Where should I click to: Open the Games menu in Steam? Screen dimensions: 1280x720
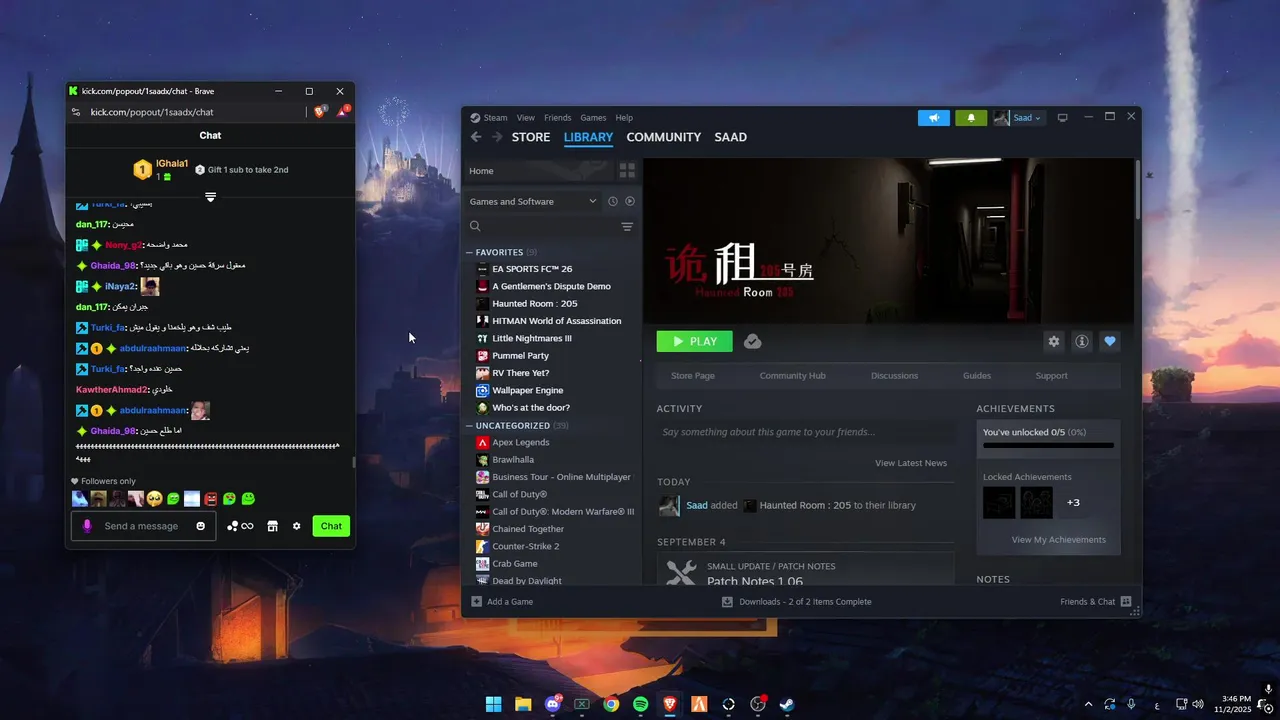593,118
